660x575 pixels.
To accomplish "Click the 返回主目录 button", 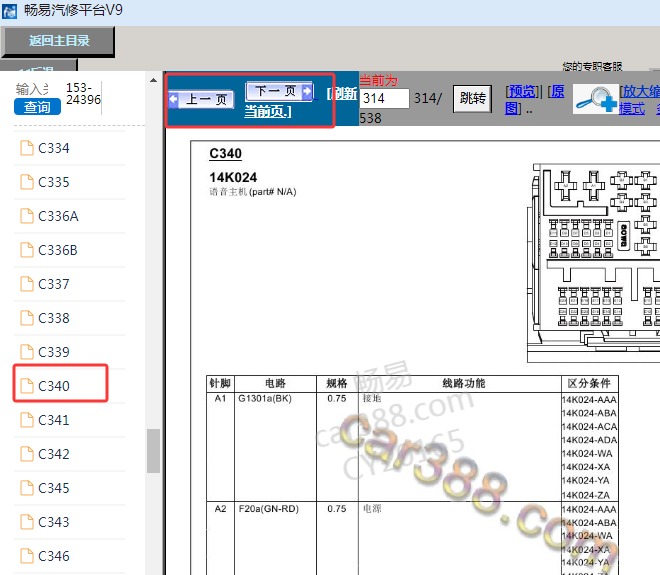I will coord(58,41).
